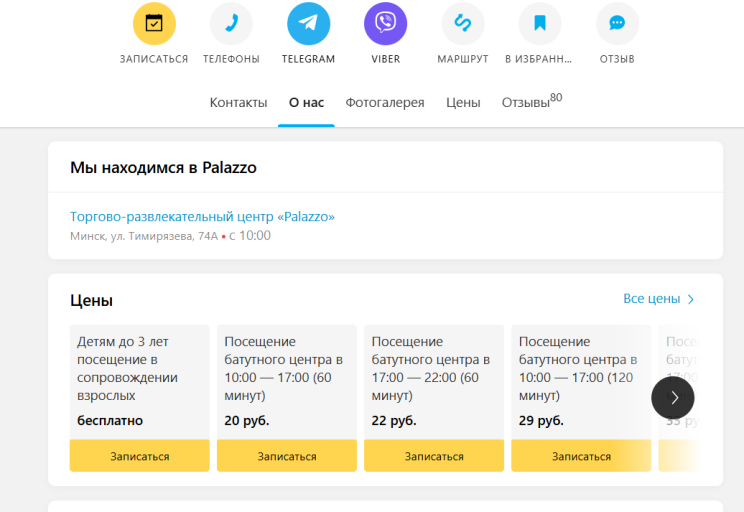
Task: Switch to the Контакты tab
Action: (x=238, y=102)
